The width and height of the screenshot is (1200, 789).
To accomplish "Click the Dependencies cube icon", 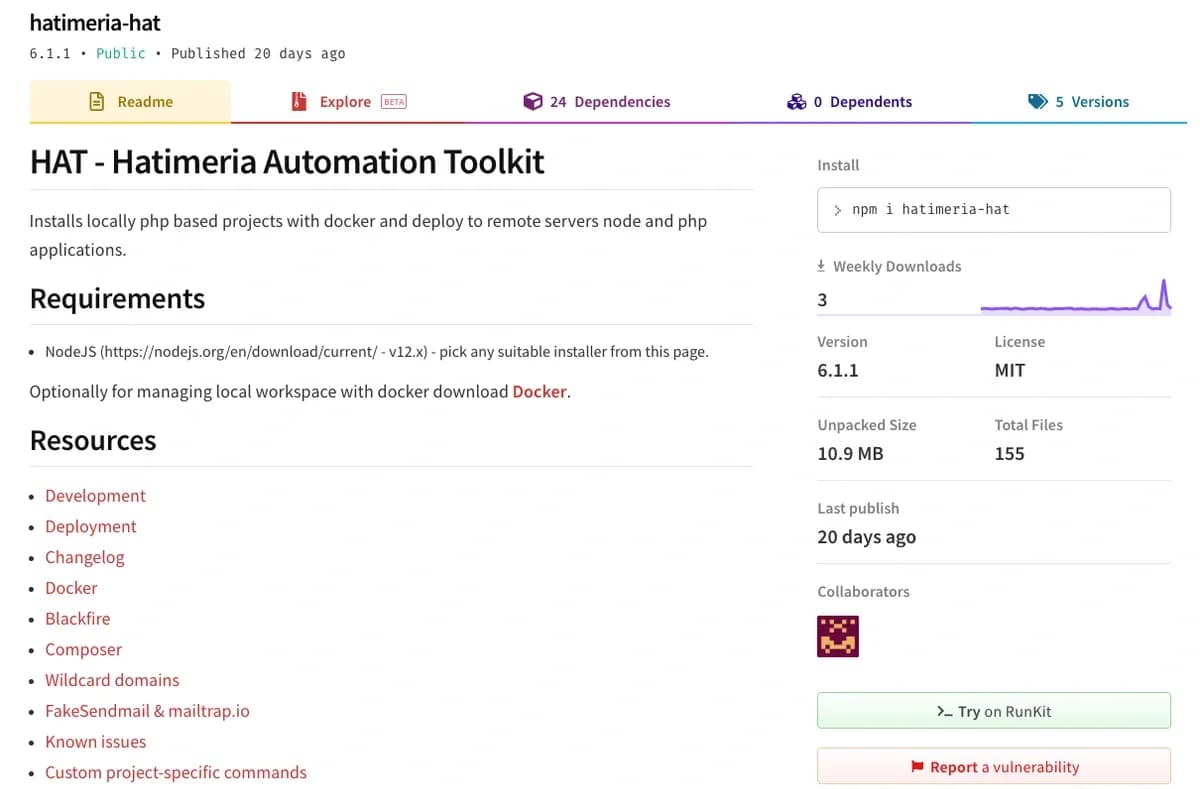I will (x=532, y=102).
